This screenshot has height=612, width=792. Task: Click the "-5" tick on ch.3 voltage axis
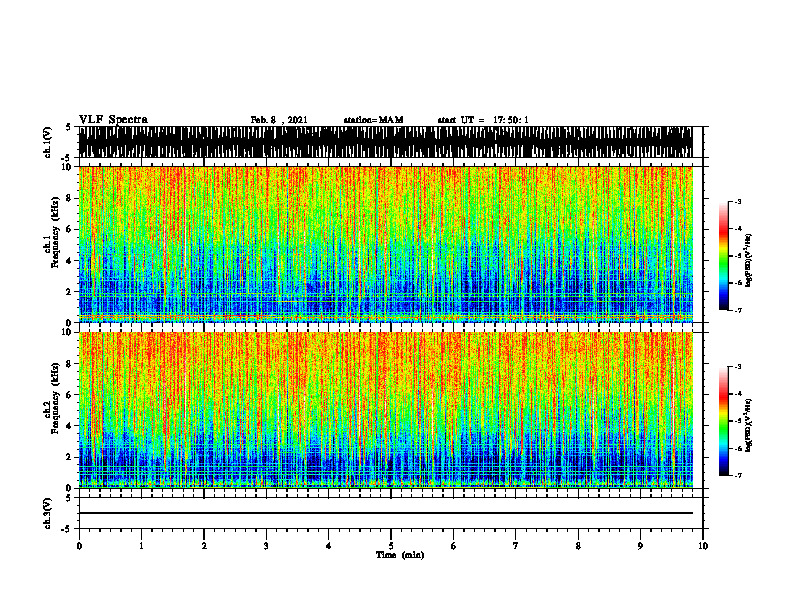[68, 529]
